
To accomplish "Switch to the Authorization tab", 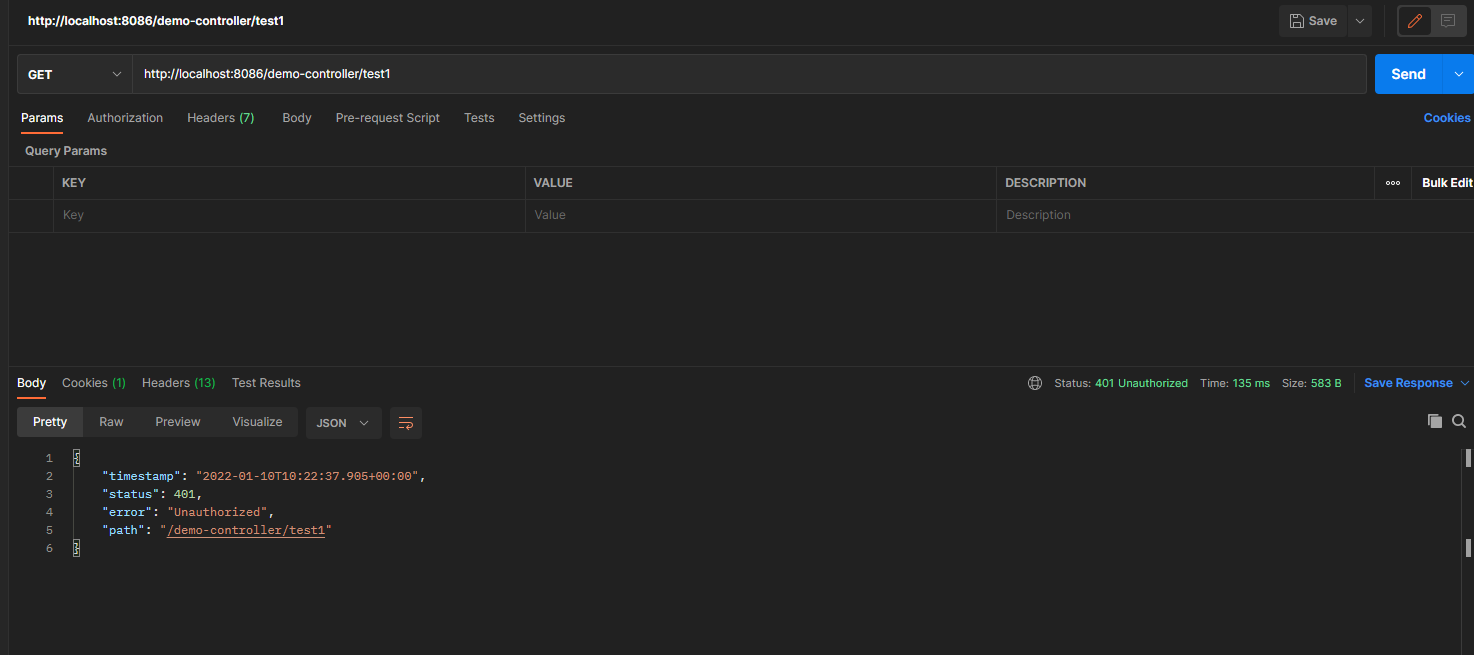I will 125,118.
